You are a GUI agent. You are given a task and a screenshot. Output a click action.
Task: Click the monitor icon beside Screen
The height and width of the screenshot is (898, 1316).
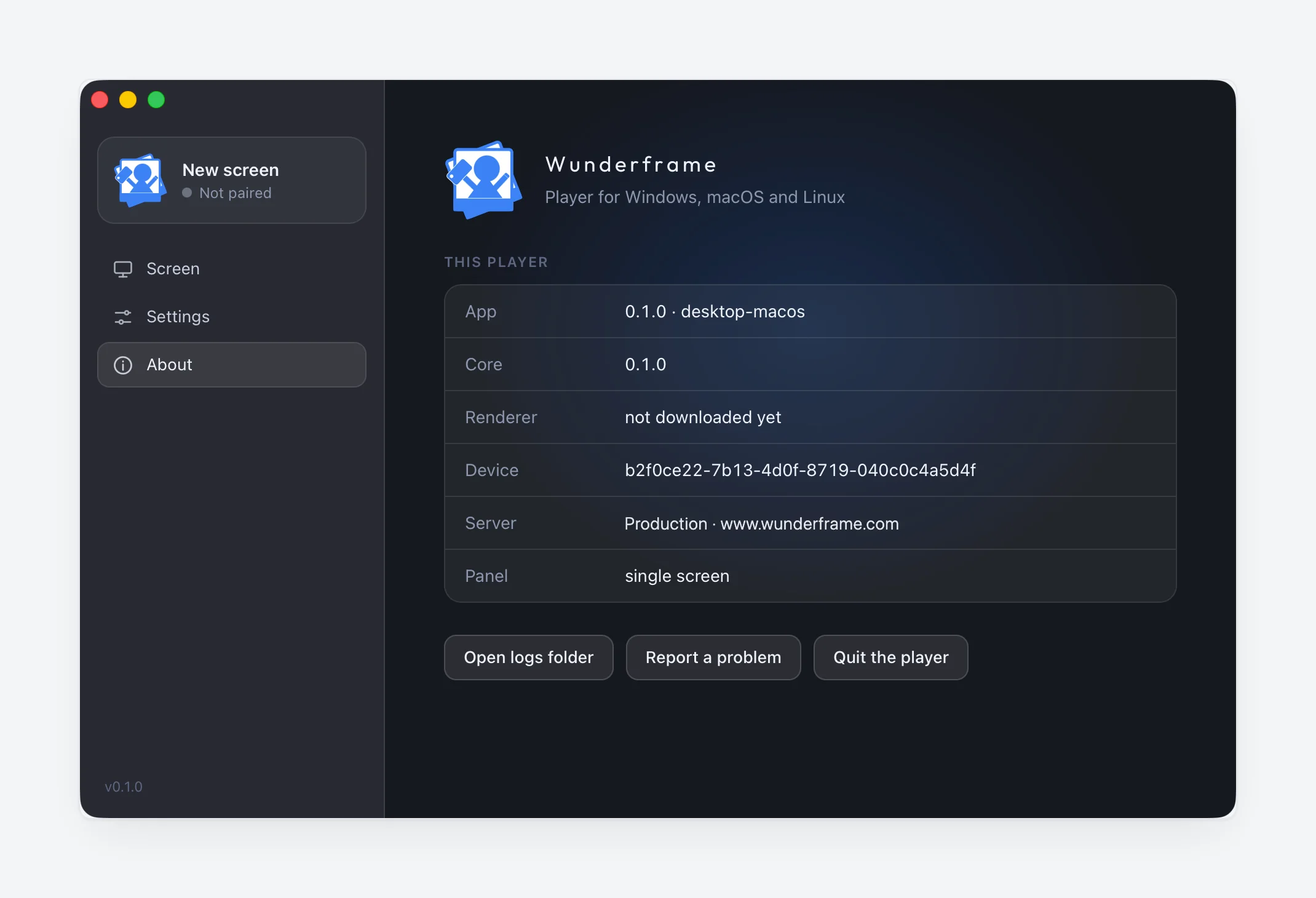123,269
